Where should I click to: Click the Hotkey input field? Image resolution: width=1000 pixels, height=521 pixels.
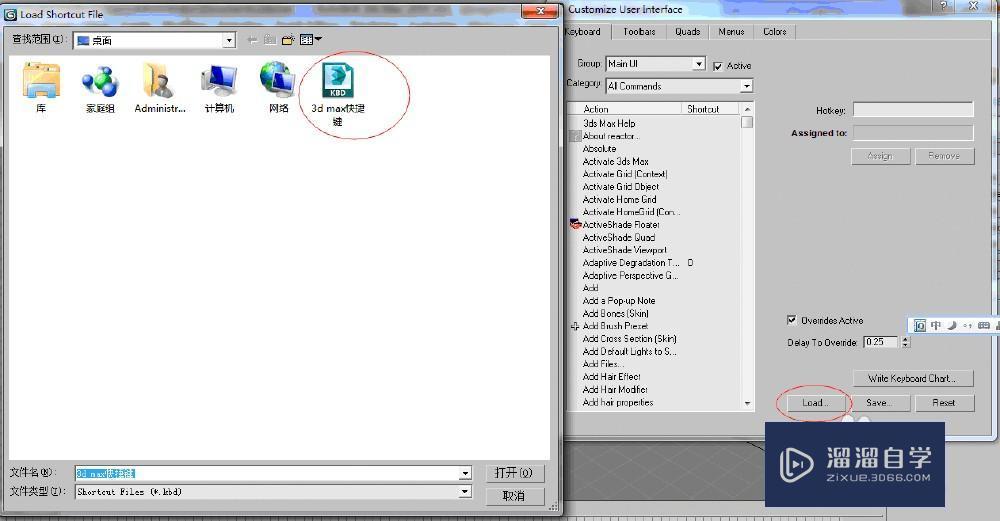click(913, 110)
